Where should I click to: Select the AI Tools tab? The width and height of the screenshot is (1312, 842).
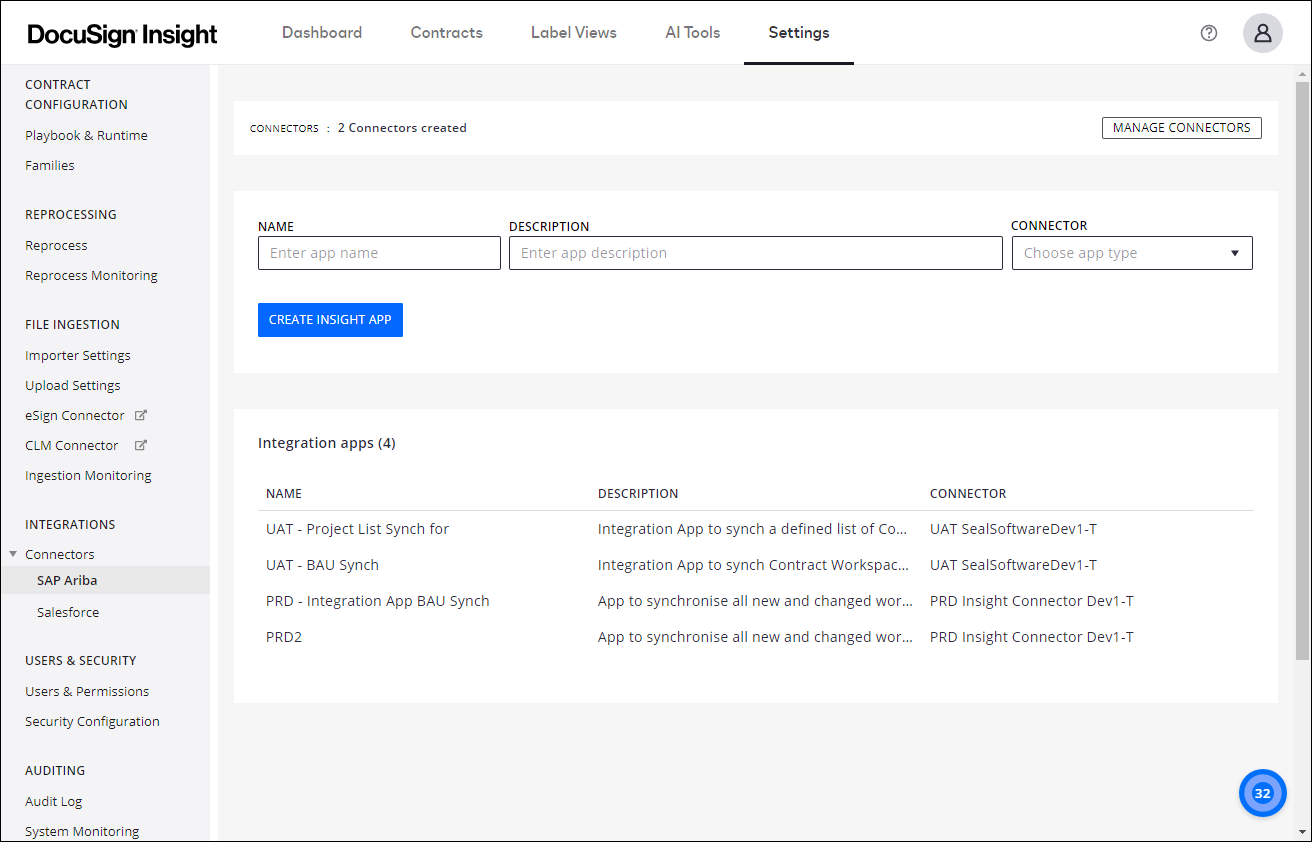point(693,32)
